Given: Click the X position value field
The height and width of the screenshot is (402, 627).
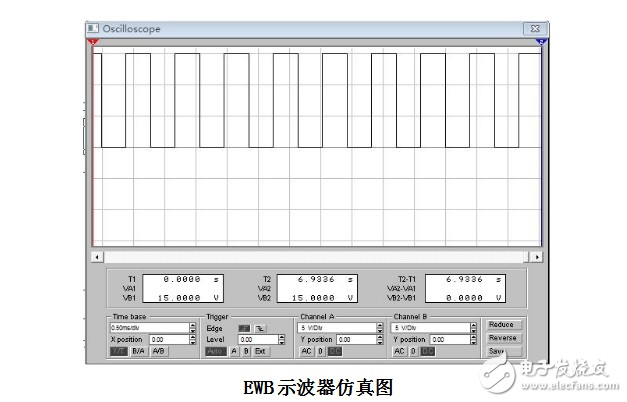Looking at the screenshot, I should [x=170, y=340].
